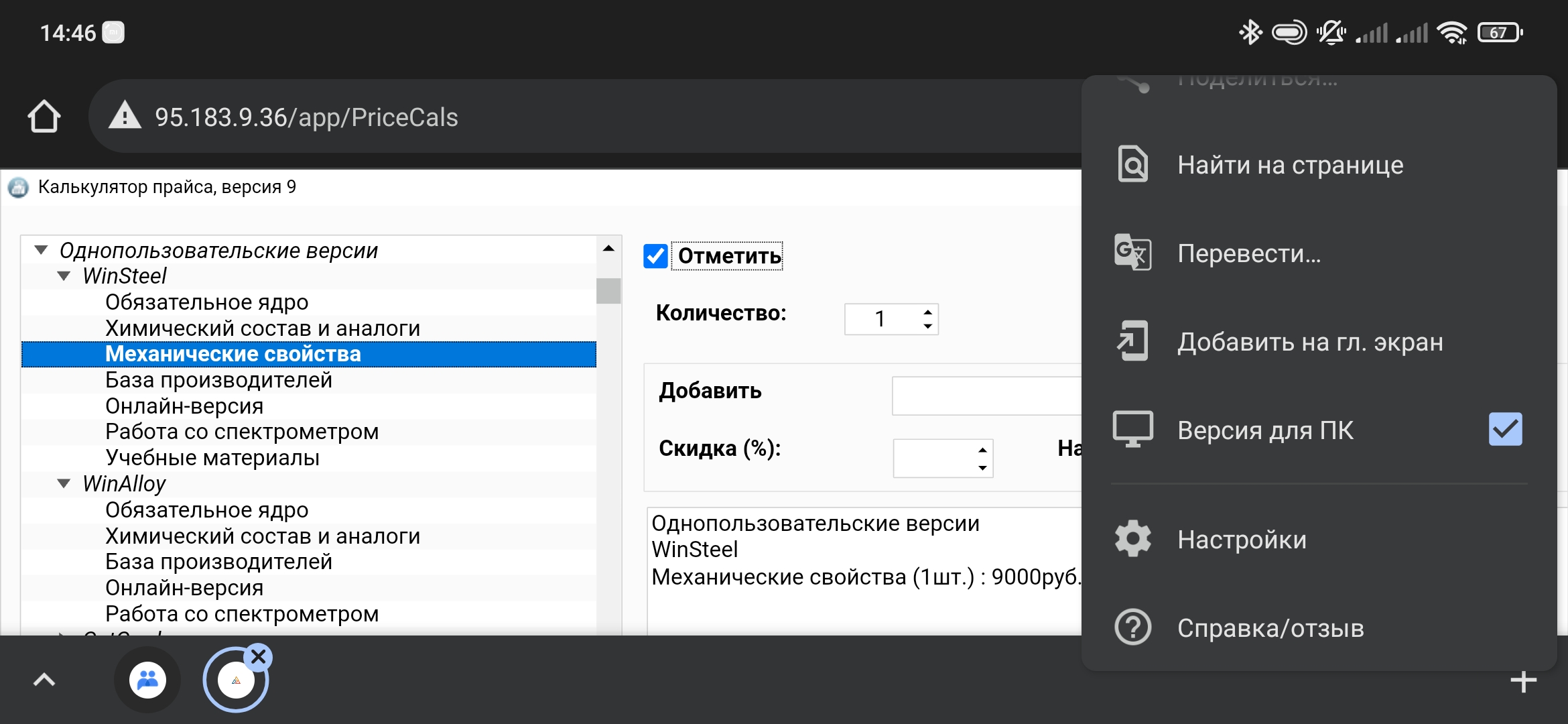Collapse the Однопользовательские версии tree node
This screenshot has width=1568, height=724.
(41, 250)
